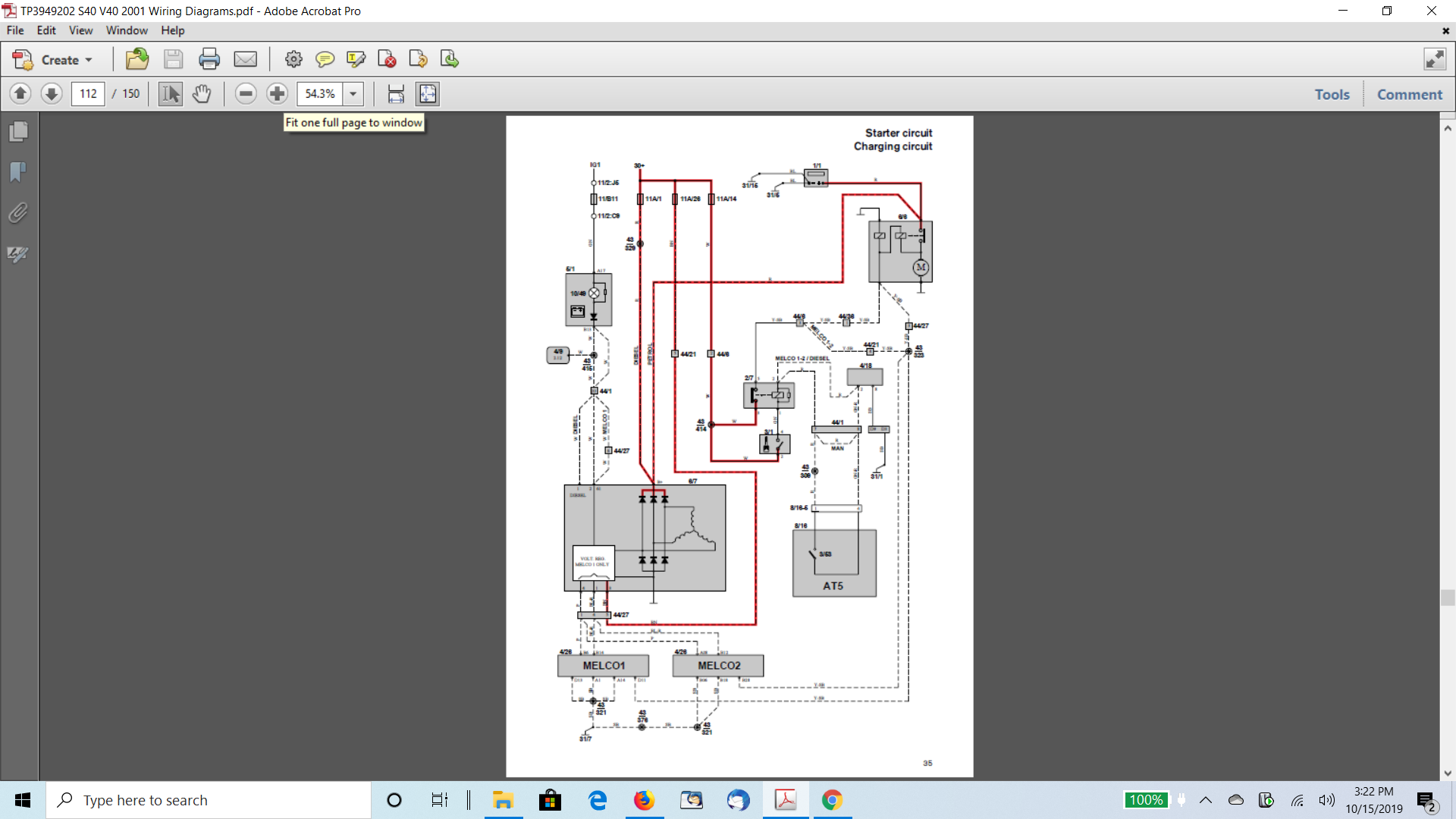Screen dimensions: 1456x819
Task: Open the Attachments panel paperclip
Action: [x=18, y=213]
